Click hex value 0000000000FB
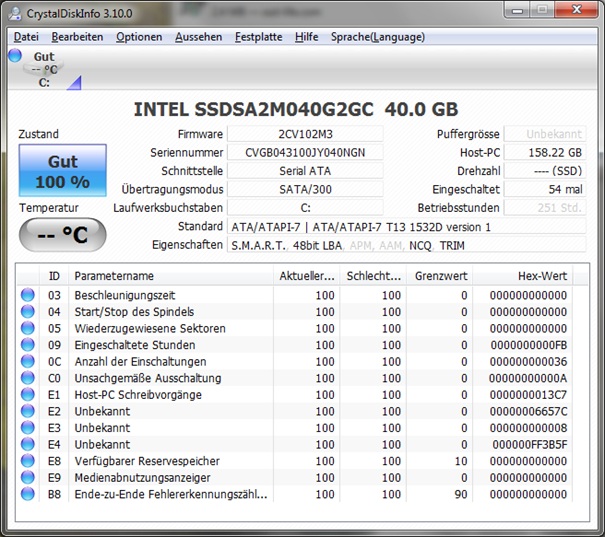 coord(529,345)
